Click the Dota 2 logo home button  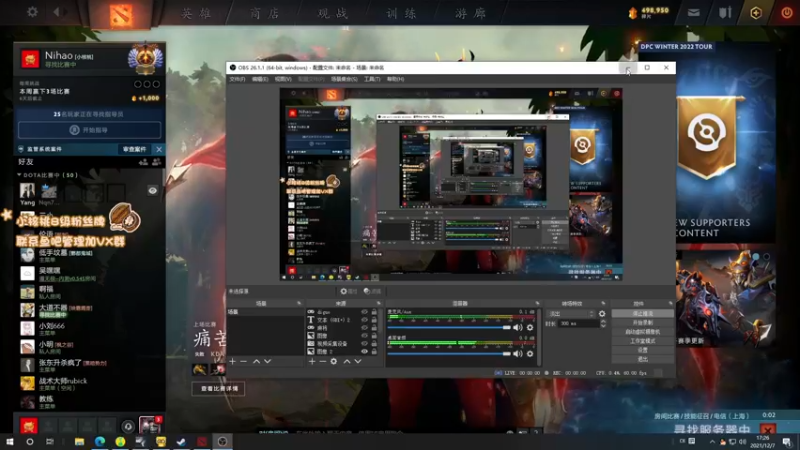[x=121, y=15]
